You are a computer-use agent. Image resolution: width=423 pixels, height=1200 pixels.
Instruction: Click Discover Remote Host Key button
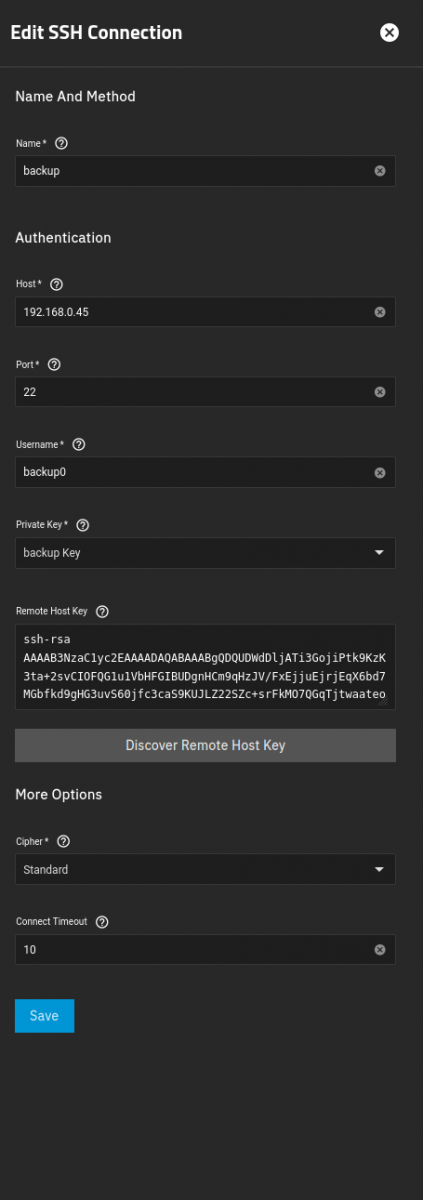tap(205, 745)
